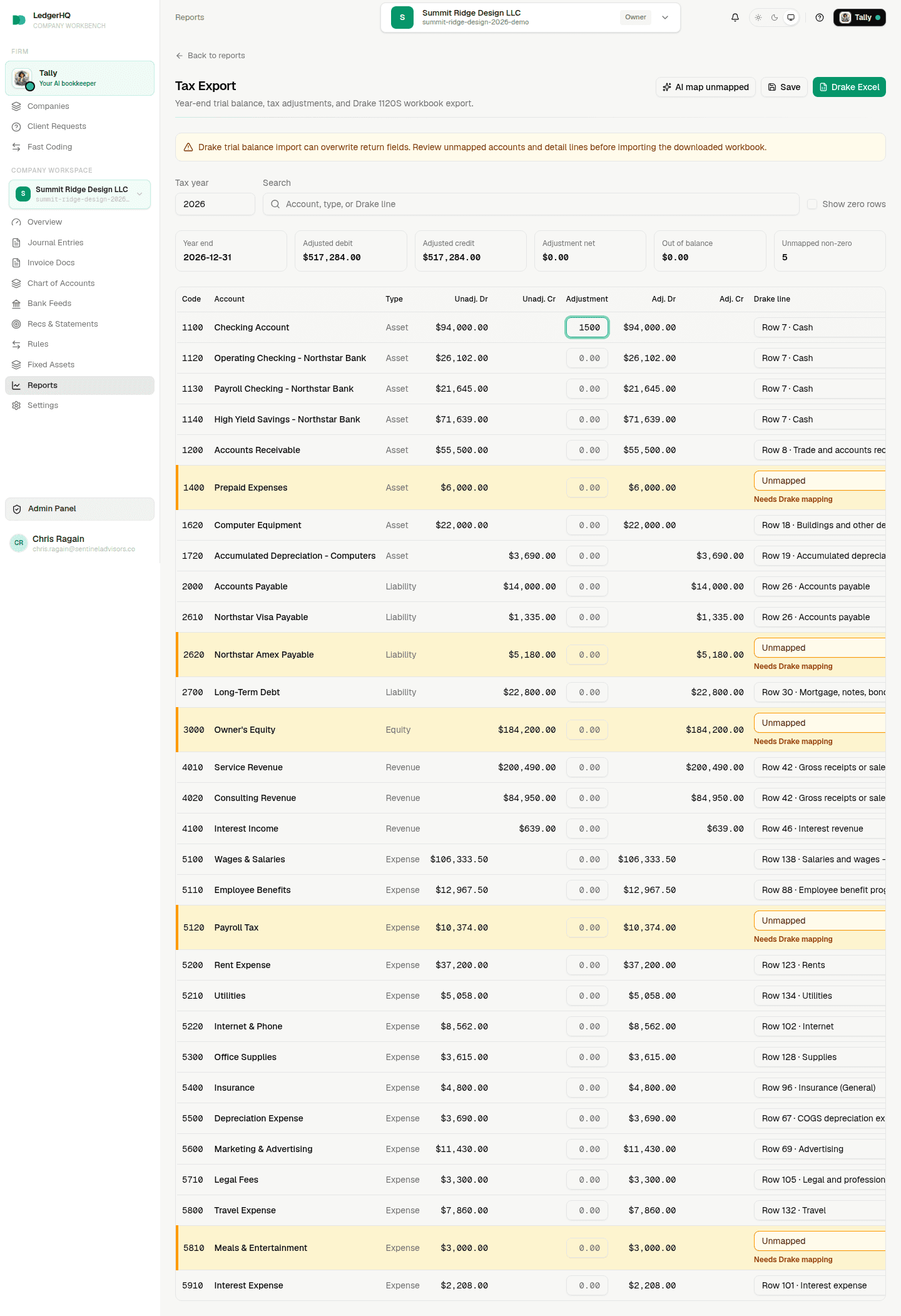This screenshot has height=1316, width=901.
Task: Open Unmapped dropdown for Meals & Entertainment
Action: [820, 1241]
